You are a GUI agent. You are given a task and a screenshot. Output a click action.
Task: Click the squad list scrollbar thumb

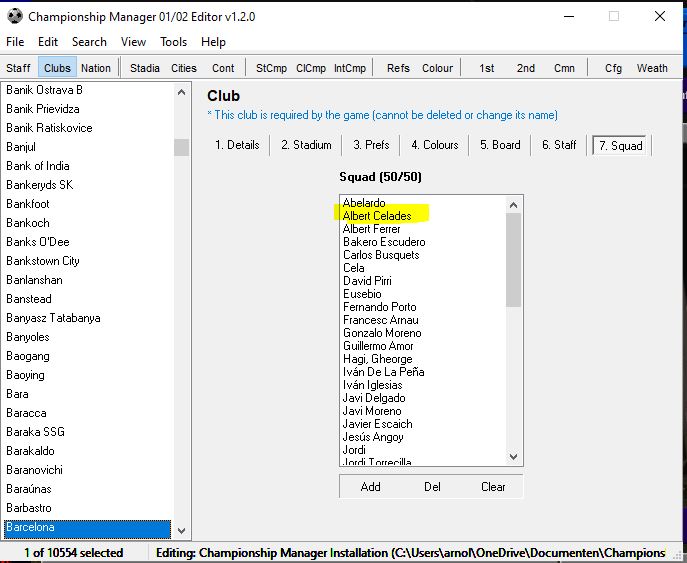point(513,260)
